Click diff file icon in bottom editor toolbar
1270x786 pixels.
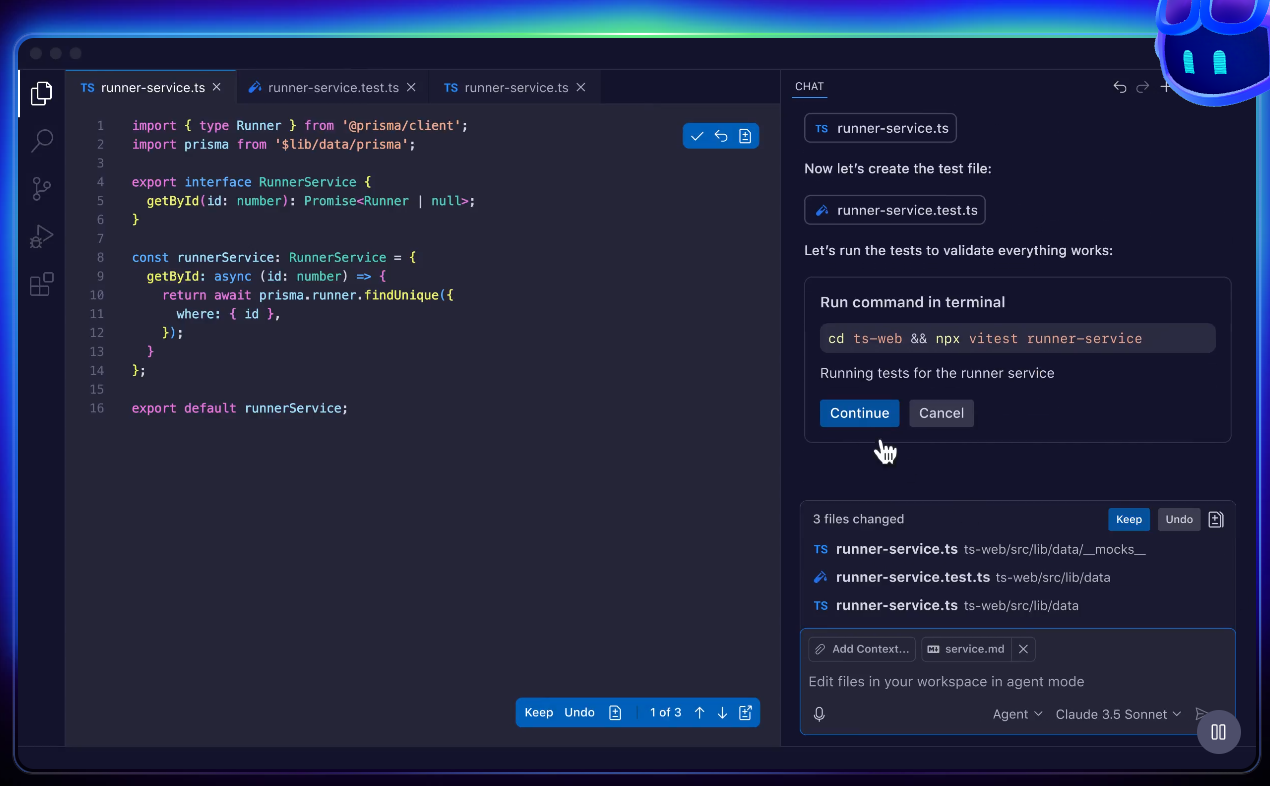tap(615, 713)
